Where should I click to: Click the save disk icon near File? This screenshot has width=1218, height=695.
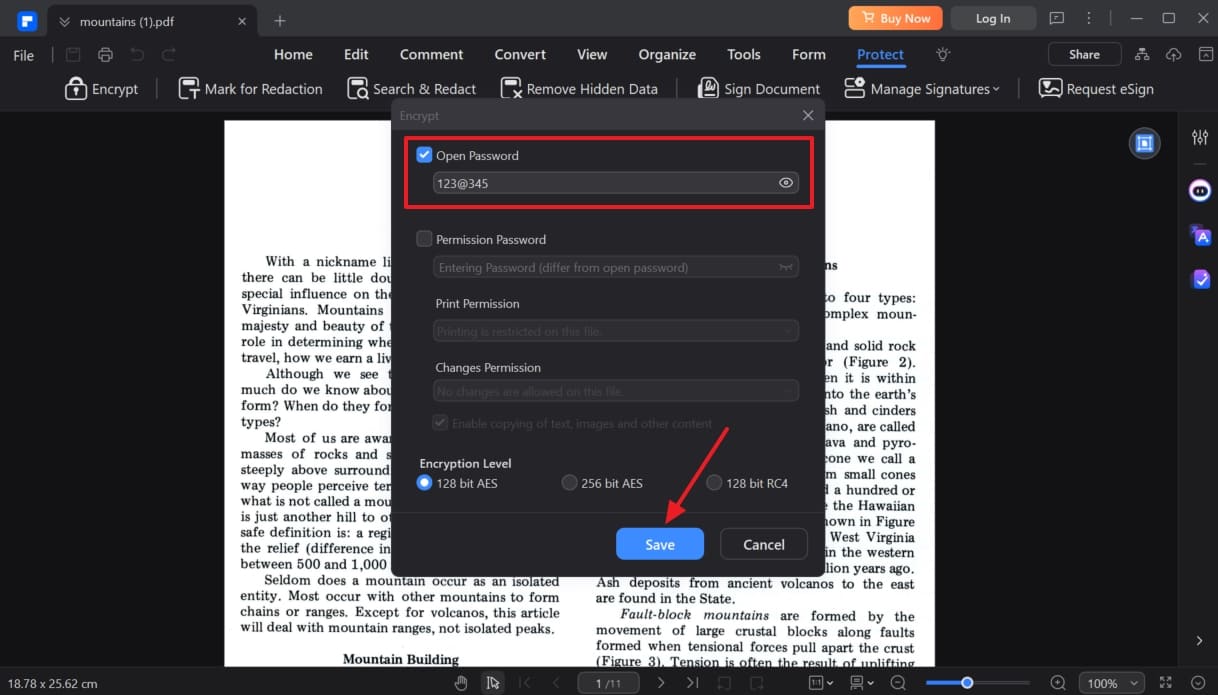click(73, 55)
